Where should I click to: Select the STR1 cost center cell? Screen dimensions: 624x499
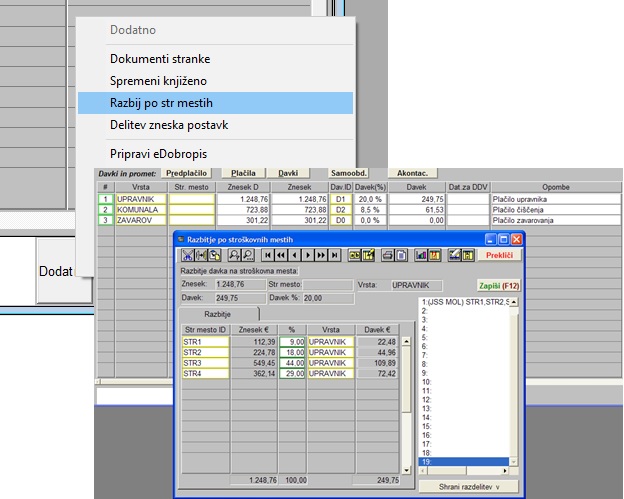coord(205,342)
